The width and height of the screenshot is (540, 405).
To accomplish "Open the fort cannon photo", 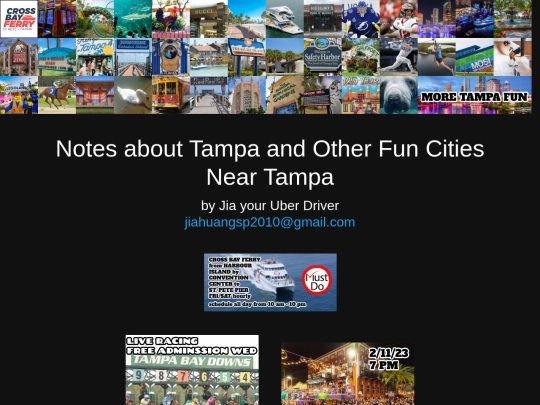I will tap(285, 57).
